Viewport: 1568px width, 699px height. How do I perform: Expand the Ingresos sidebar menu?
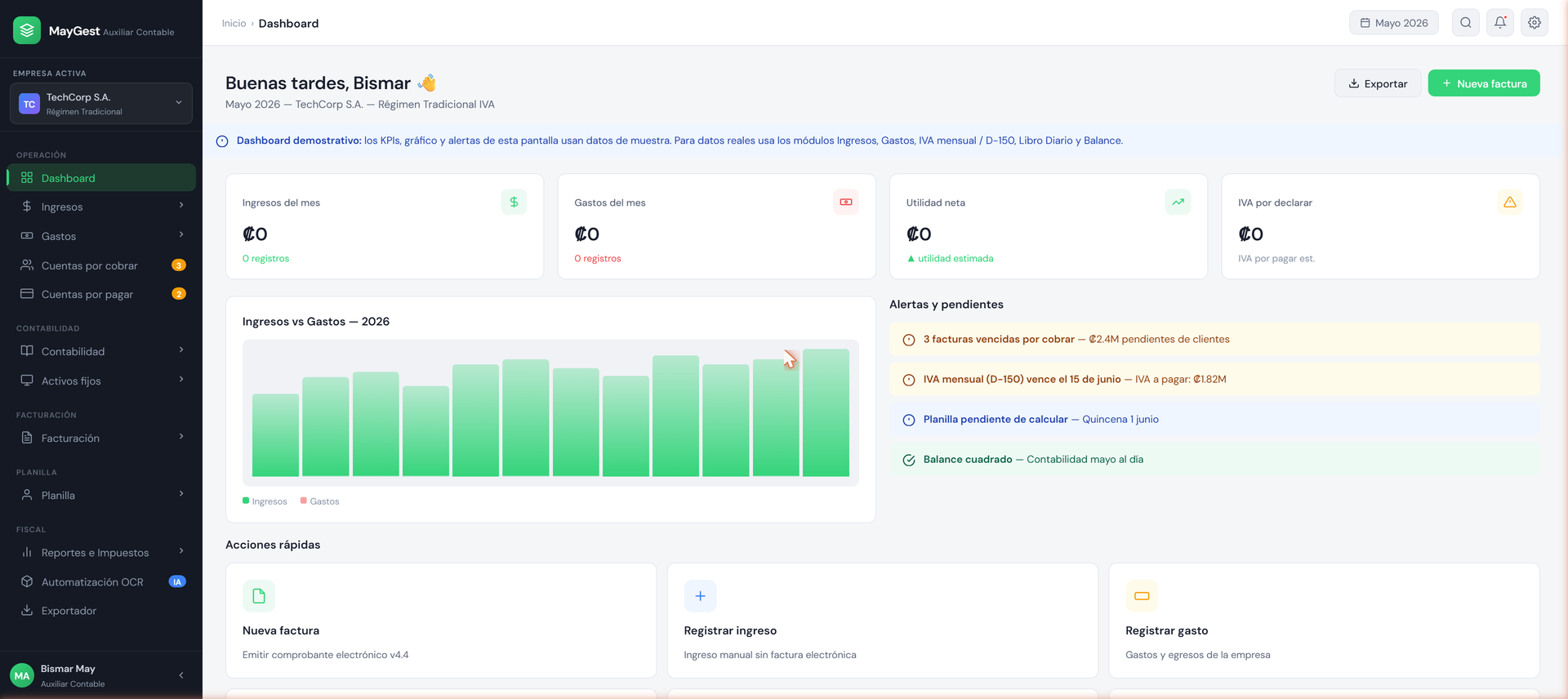101,207
